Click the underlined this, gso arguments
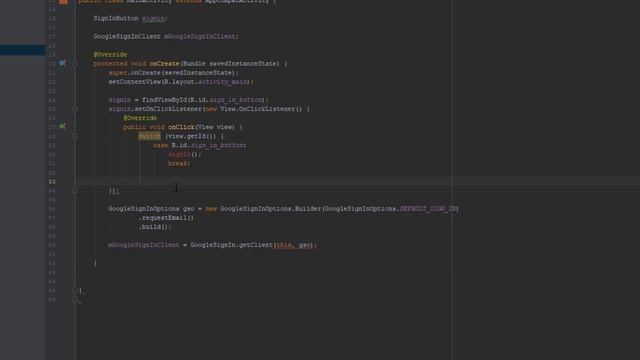This screenshot has width=640, height=360. point(294,245)
